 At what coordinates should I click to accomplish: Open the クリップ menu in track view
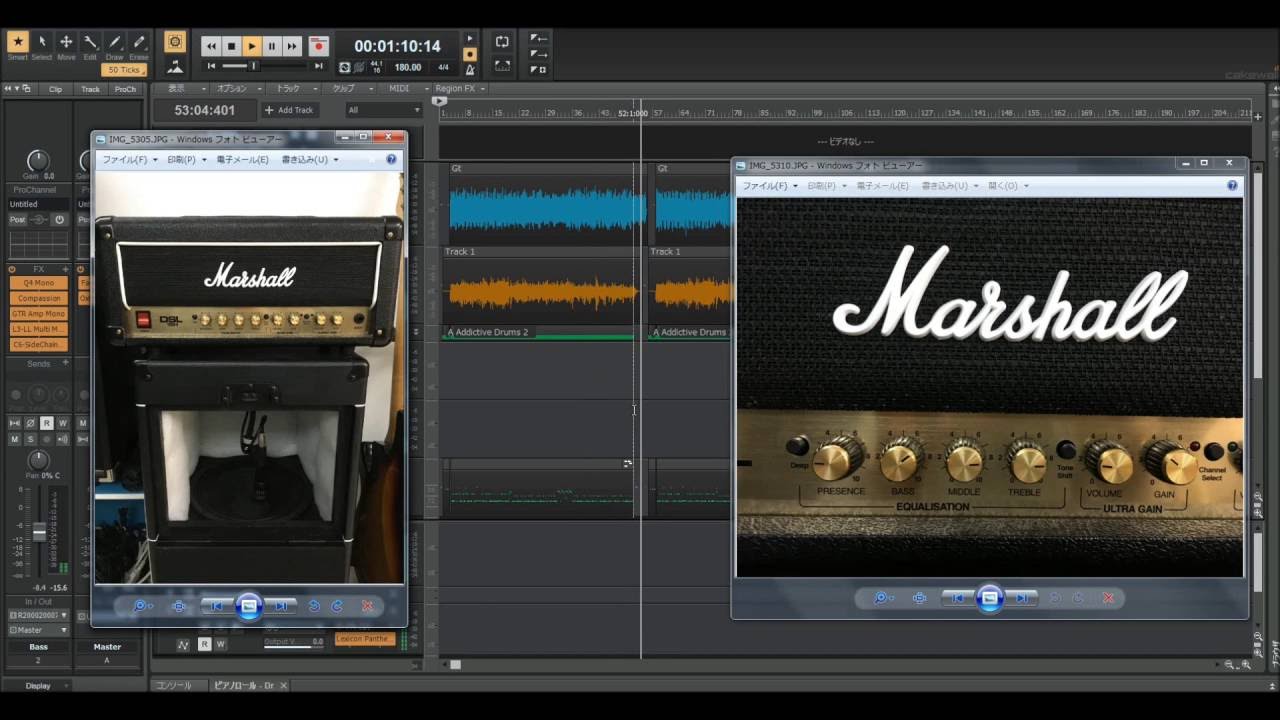coord(347,89)
